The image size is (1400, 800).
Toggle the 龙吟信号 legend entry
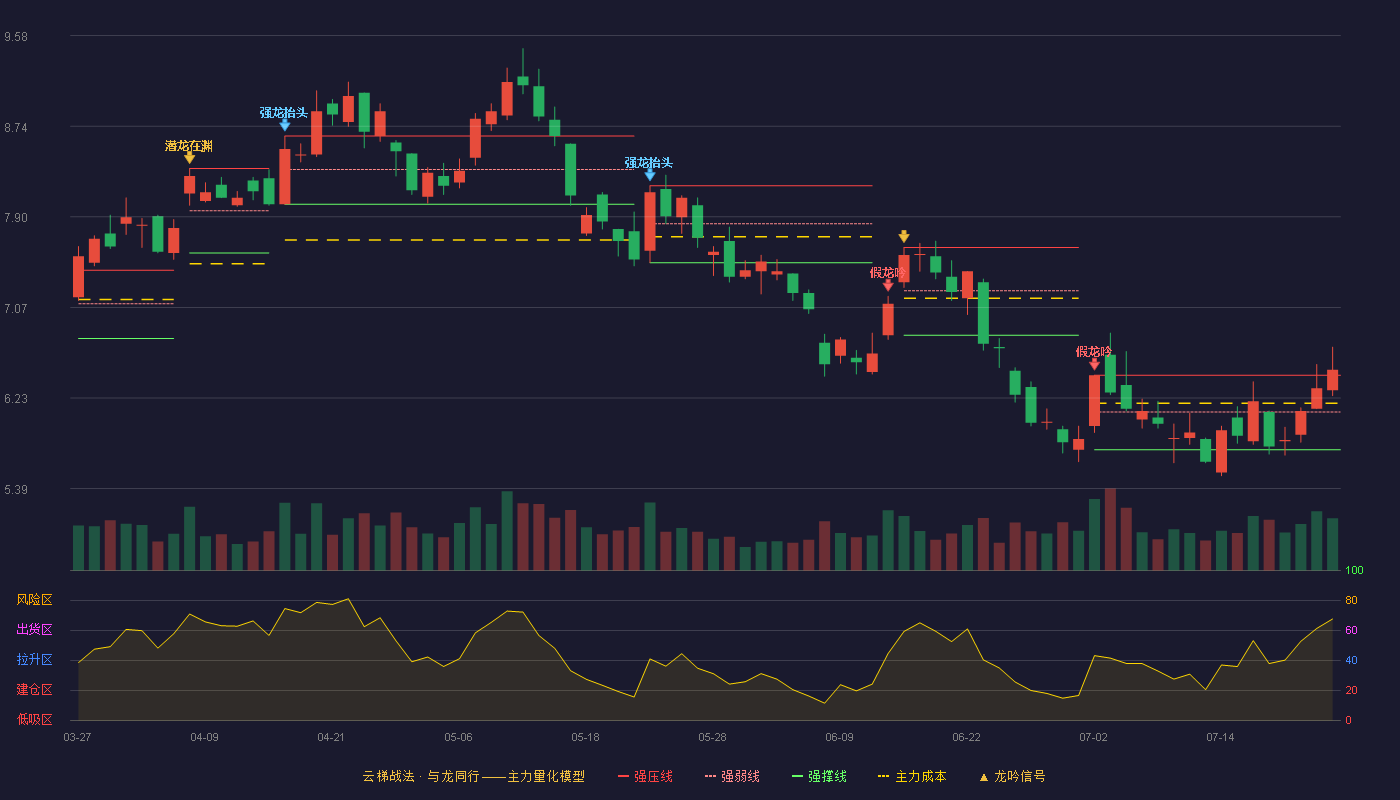[x=1012, y=776]
